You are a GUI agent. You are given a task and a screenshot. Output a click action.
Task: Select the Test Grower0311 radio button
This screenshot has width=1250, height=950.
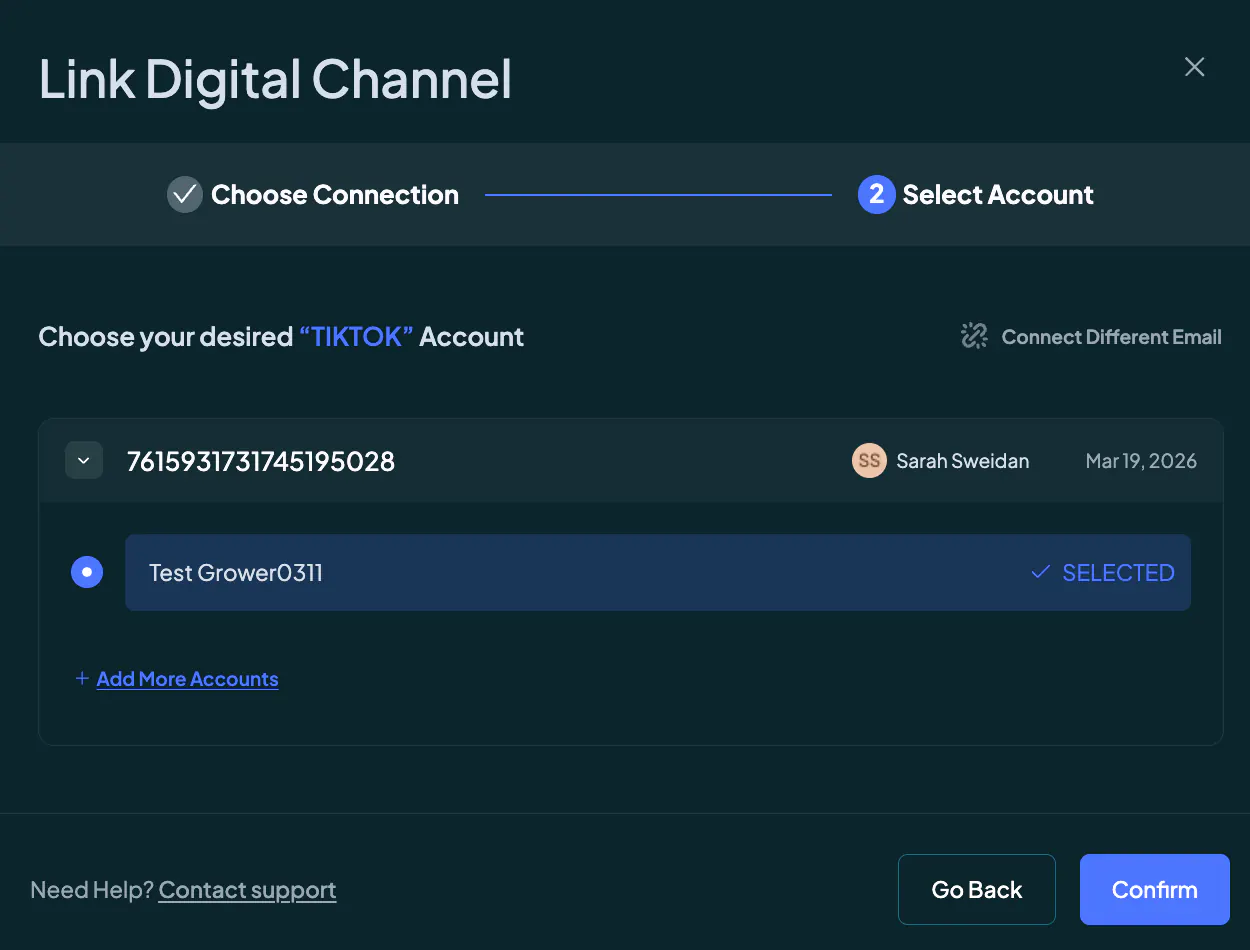87,572
